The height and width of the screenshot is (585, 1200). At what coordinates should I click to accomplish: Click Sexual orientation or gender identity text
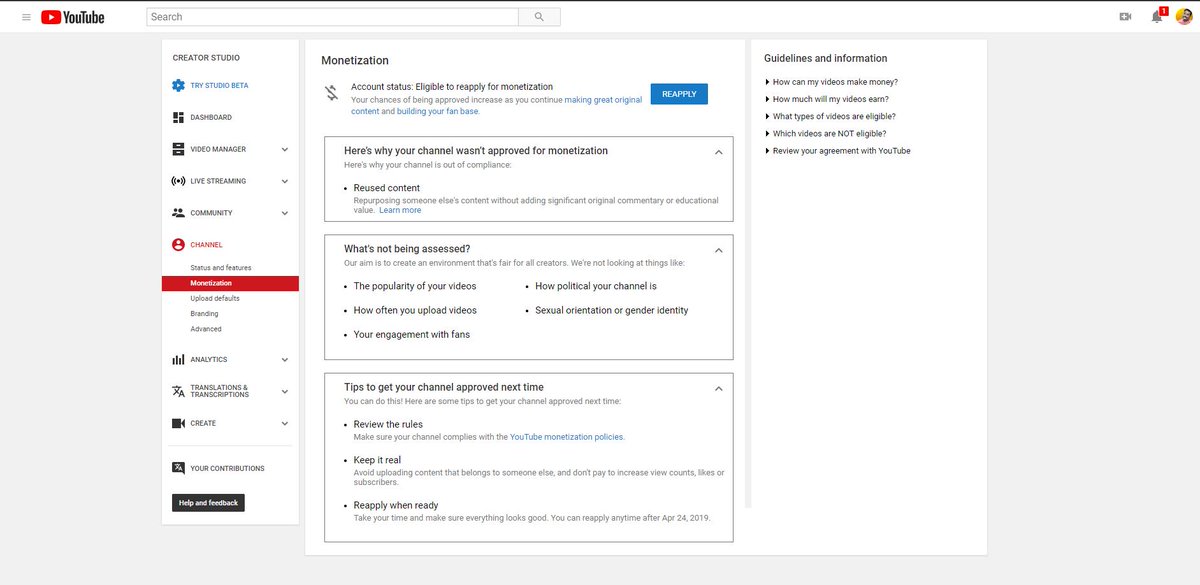612,310
